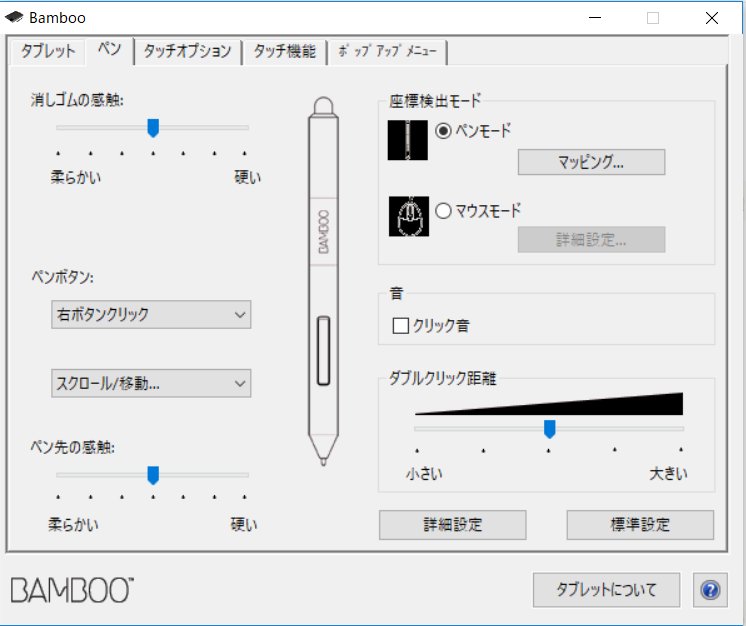Click the マッピング... button

click(591, 162)
